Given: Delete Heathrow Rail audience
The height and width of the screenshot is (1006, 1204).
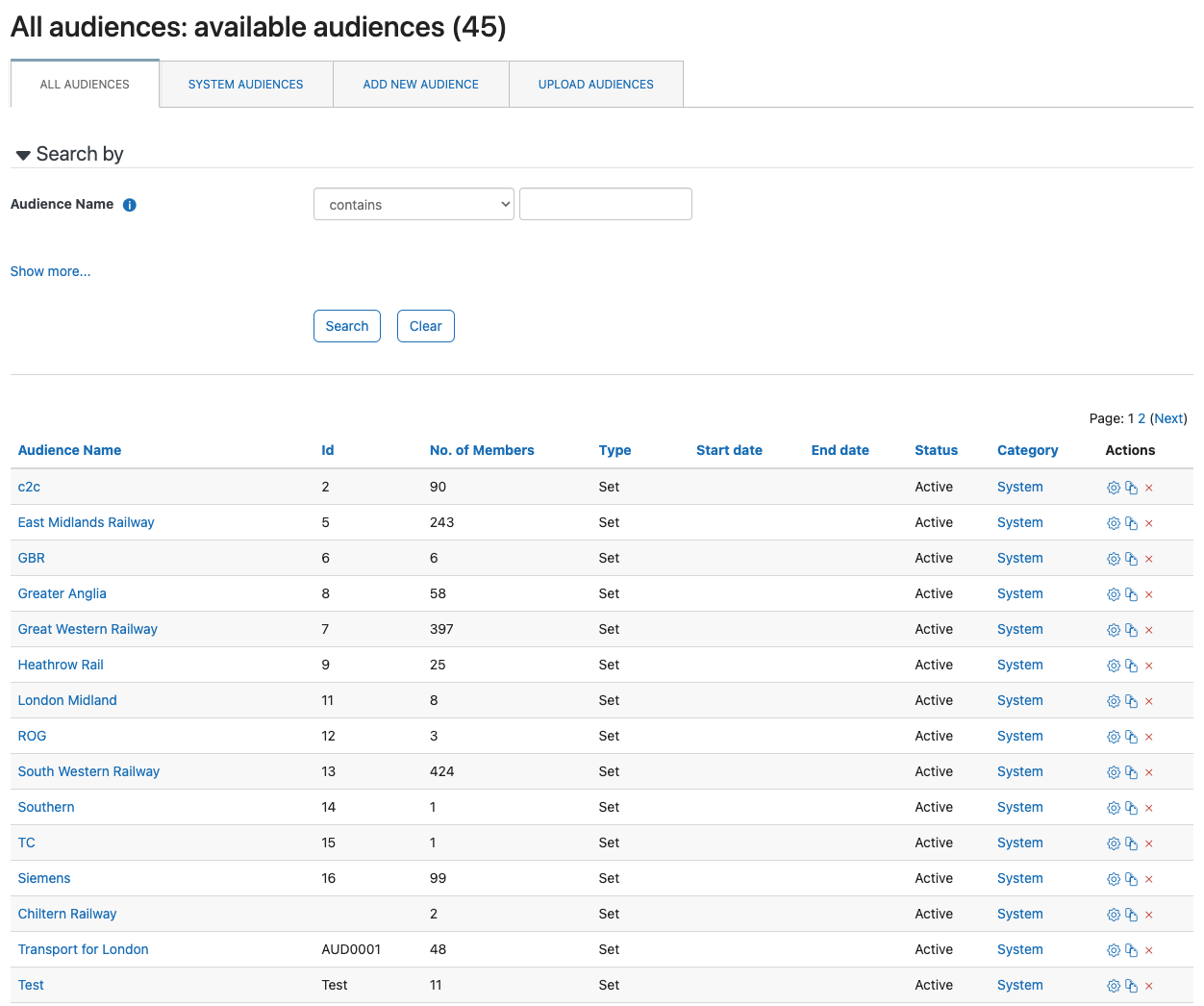Looking at the screenshot, I should click(1149, 666).
